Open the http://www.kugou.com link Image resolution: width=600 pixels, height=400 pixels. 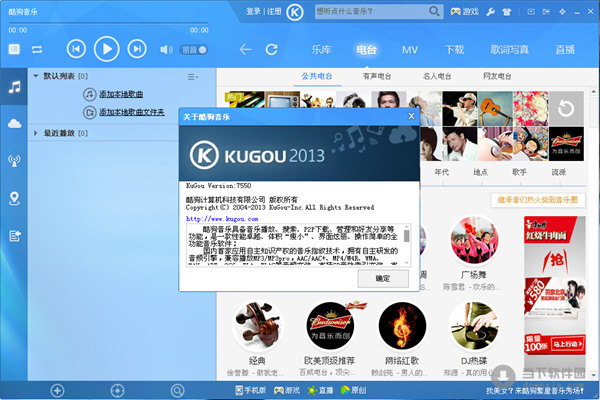click(222, 219)
